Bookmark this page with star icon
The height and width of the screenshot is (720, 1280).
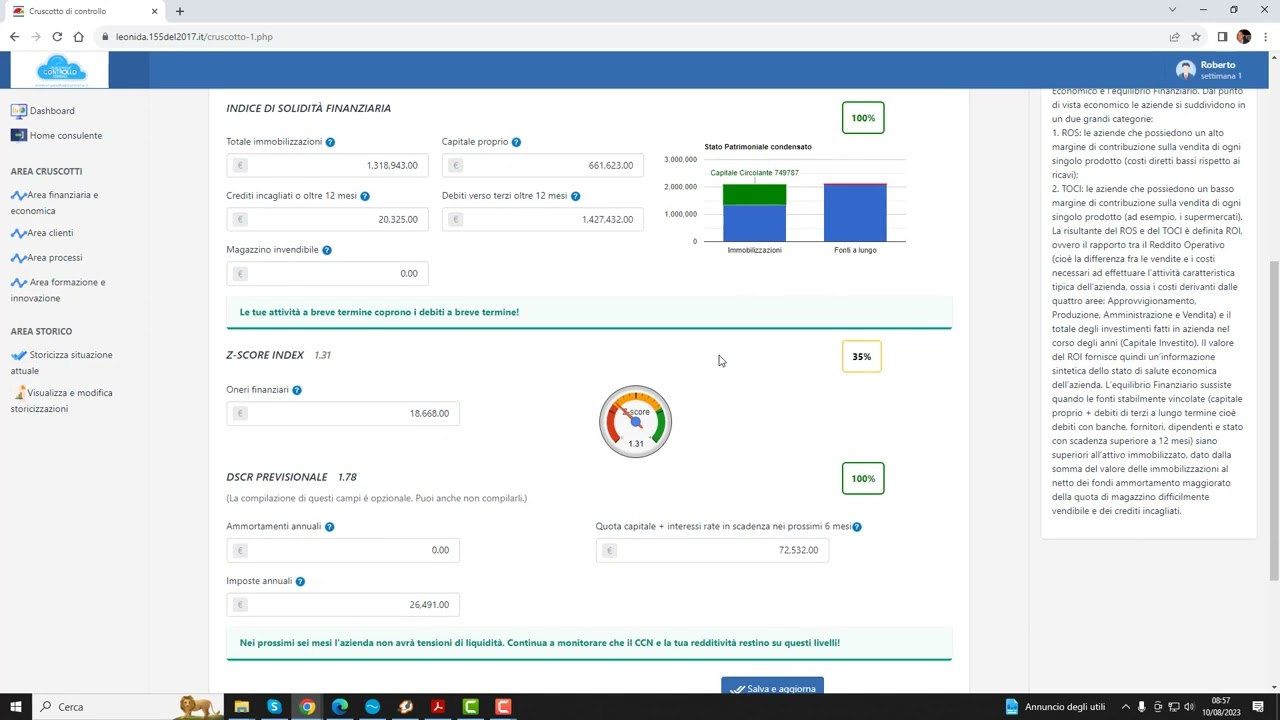(1196, 37)
